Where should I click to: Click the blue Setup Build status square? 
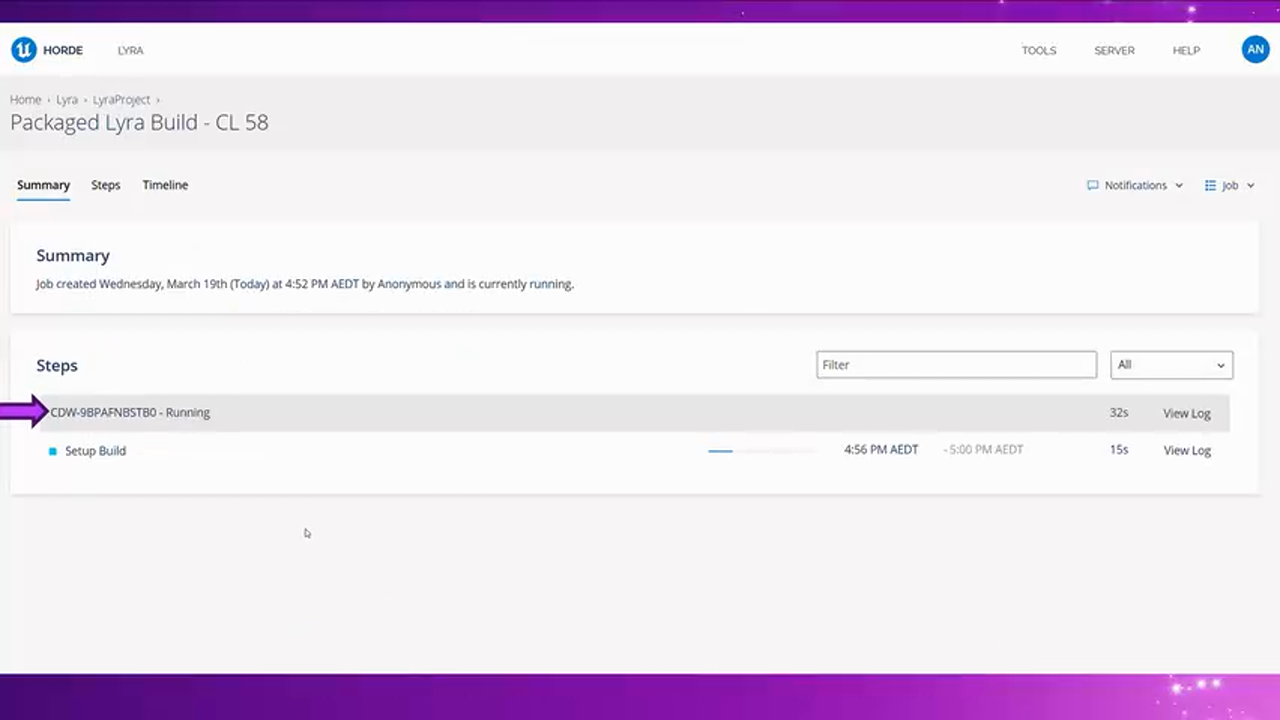click(x=53, y=451)
